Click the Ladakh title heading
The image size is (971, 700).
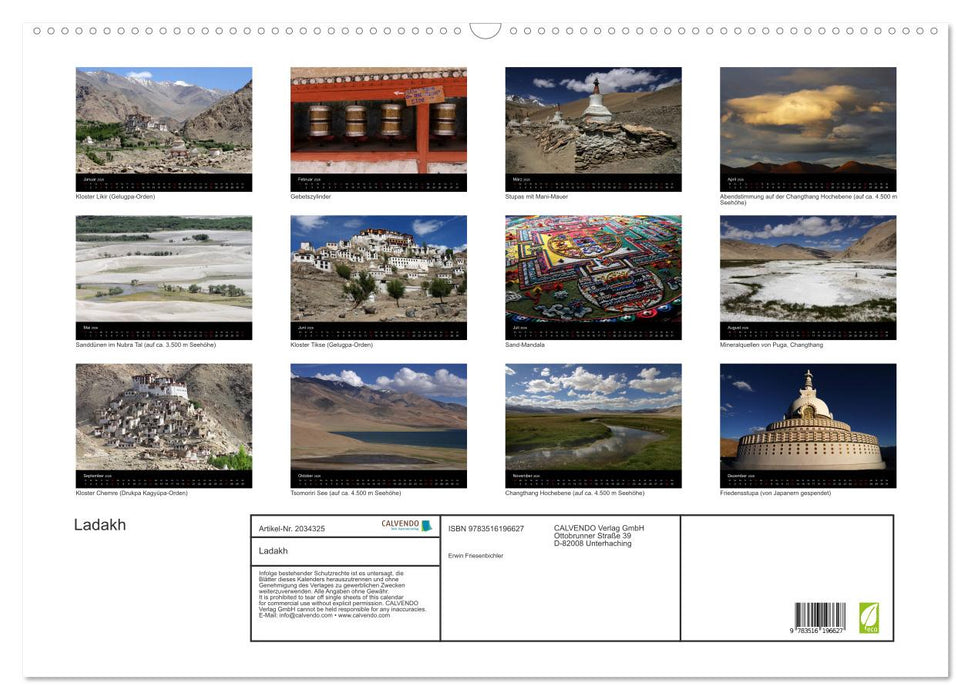(x=97, y=524)
